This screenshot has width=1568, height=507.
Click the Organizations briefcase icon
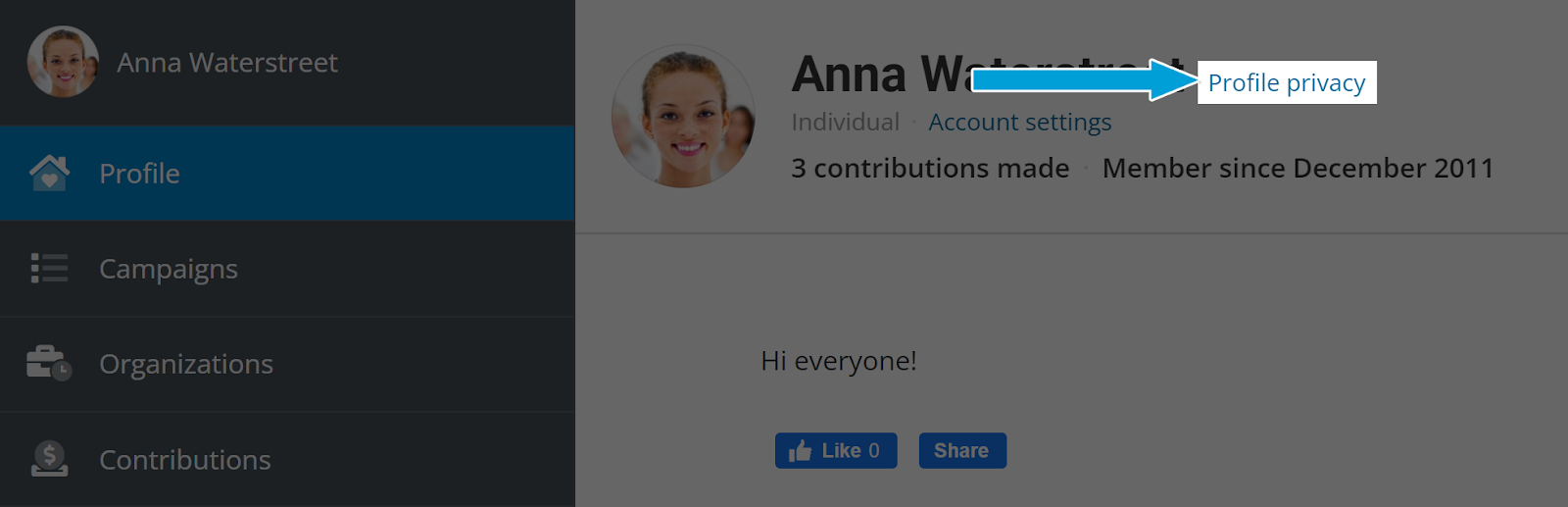[49, 363]
